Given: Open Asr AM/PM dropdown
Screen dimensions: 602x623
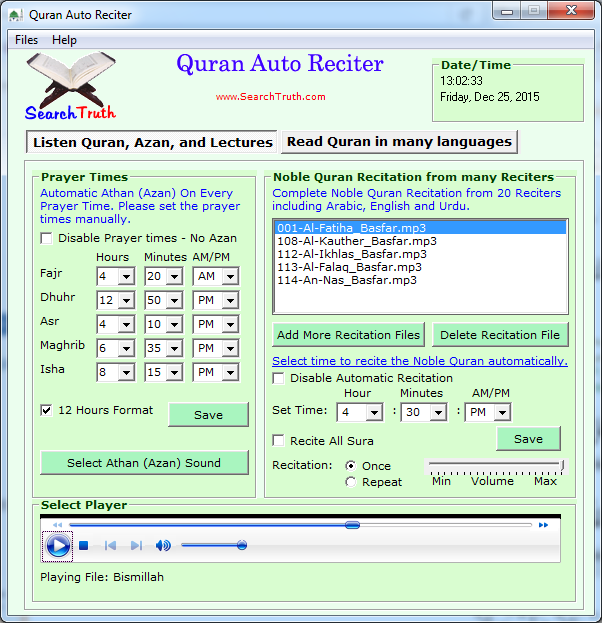Looking at the screenshot, I should click(230, 325).
